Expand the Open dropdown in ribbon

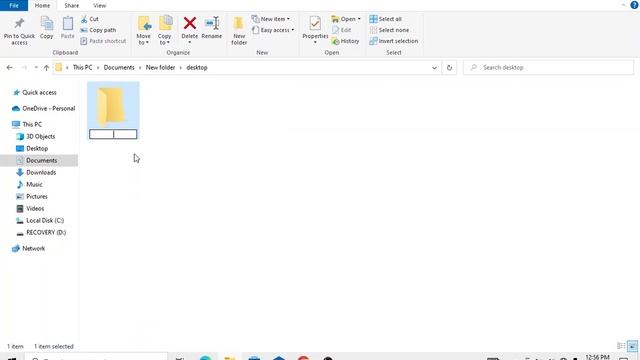pos(346,19)
